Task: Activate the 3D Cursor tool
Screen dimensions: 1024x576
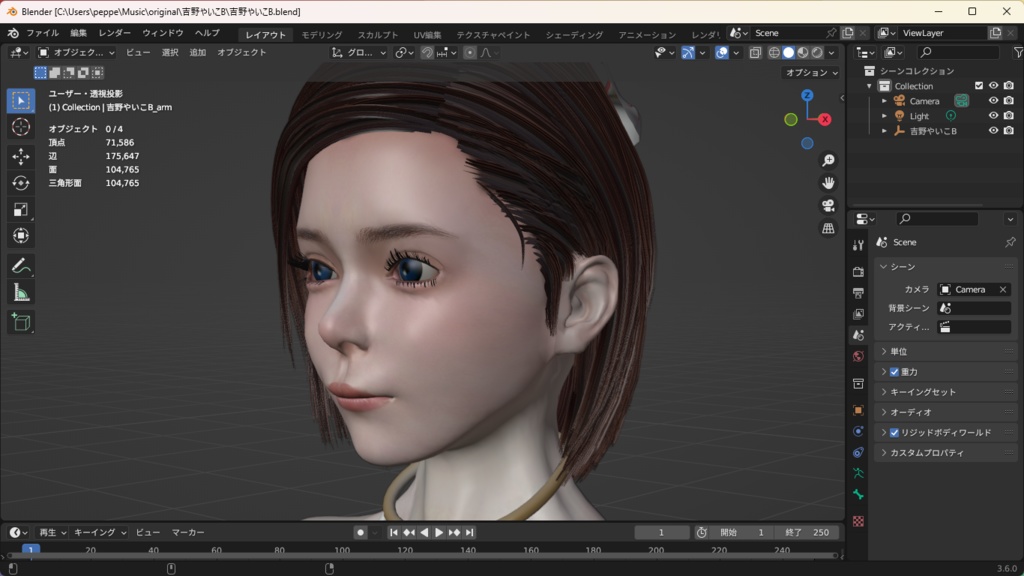Action: (x=21, y=128)
